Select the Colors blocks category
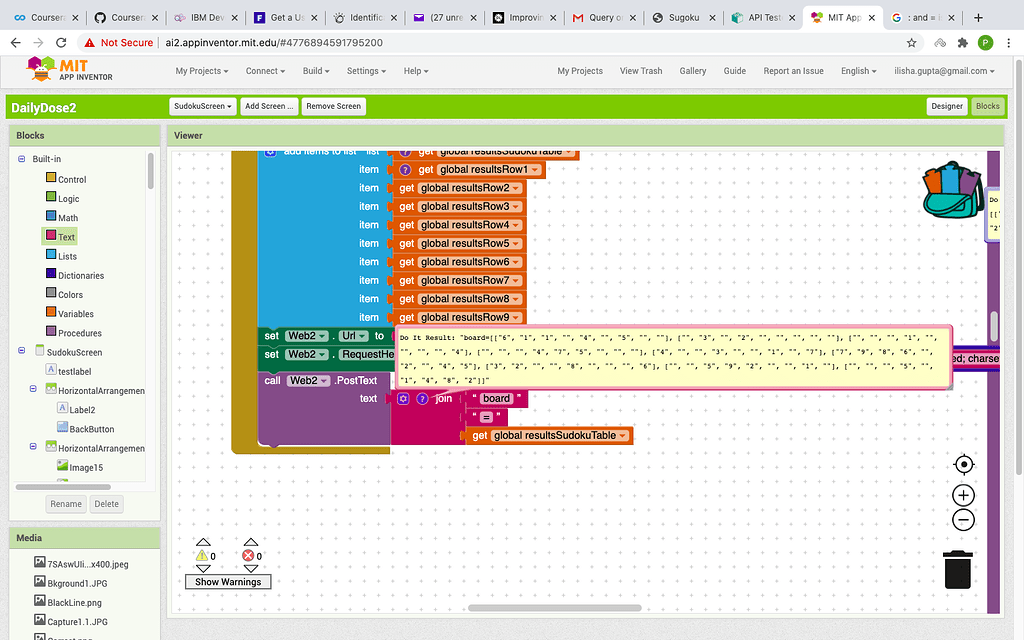Screen dimensions: 1024x640 (x=64, y=294)
